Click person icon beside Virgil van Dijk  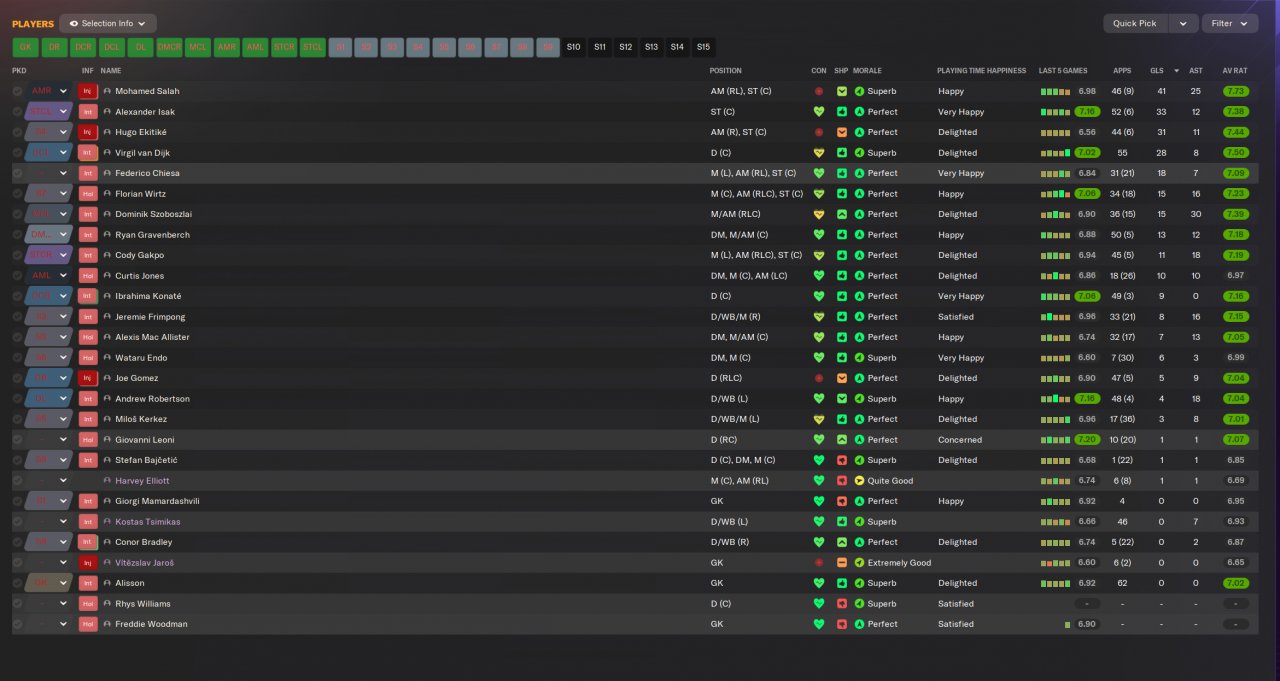[x=107, y=153]
